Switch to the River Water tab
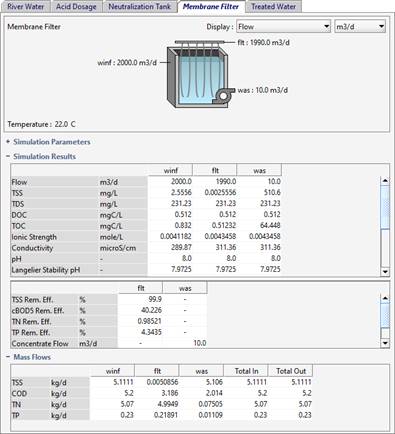 point(26,7)
